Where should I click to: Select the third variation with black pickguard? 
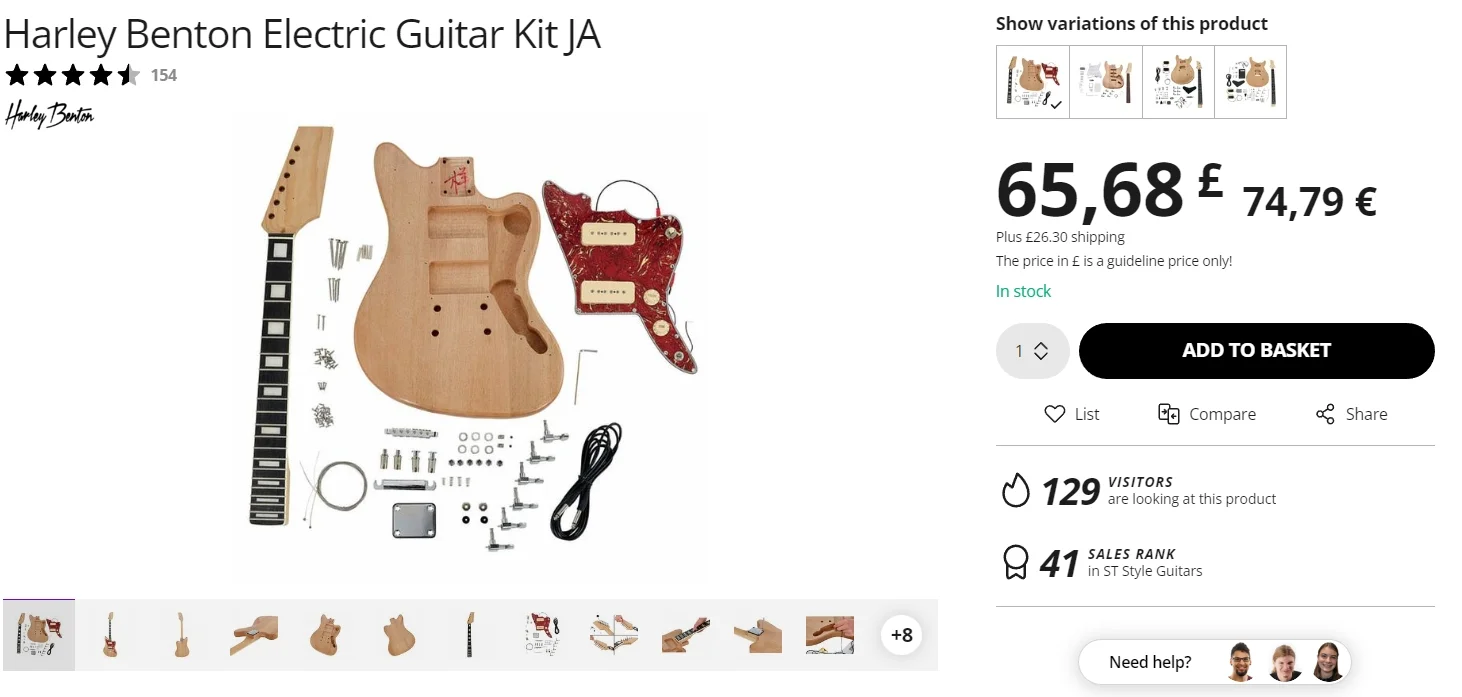pyautogui.click(x=1178, y=82)
